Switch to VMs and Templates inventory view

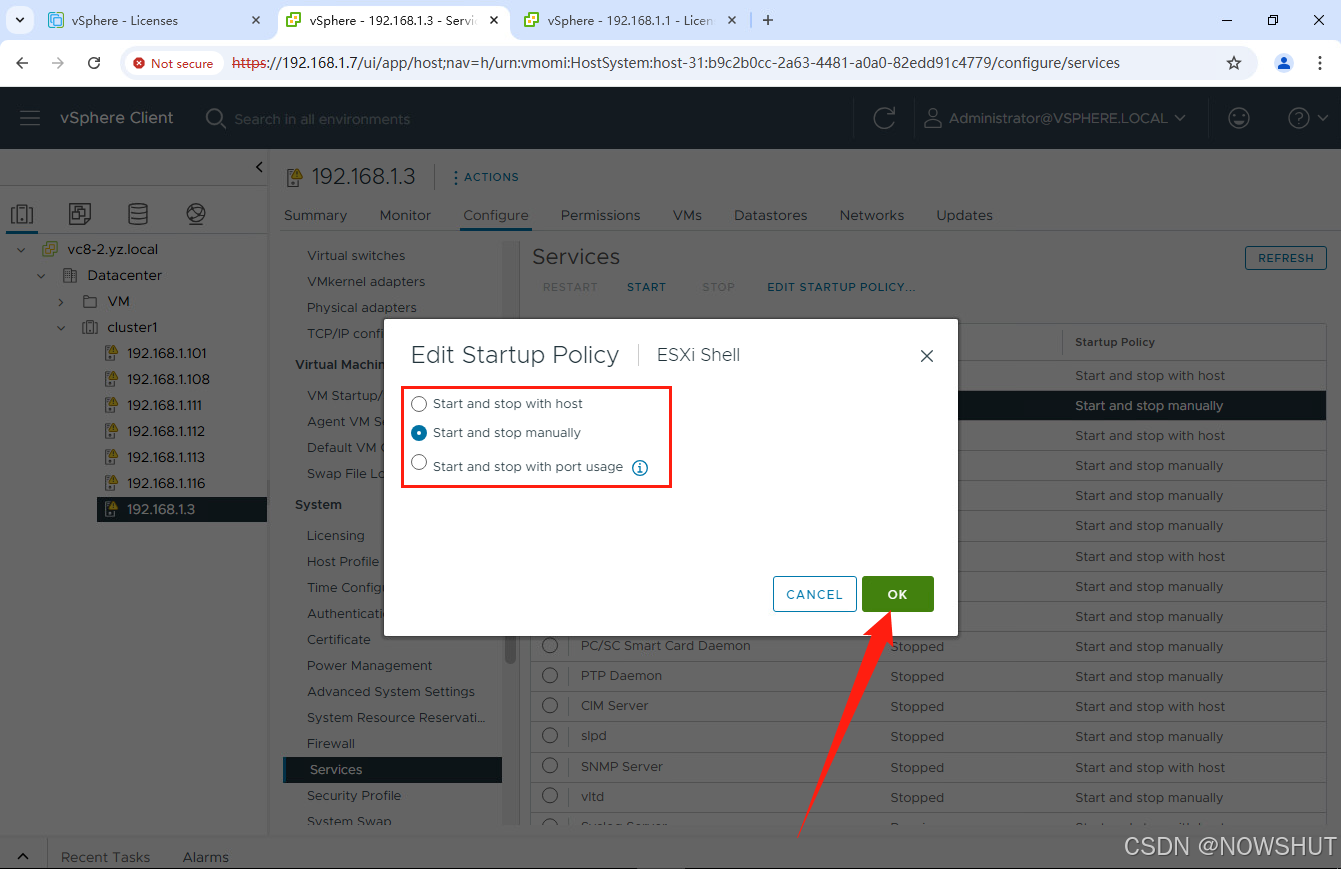pyautogui.click(x=80, y=213)
